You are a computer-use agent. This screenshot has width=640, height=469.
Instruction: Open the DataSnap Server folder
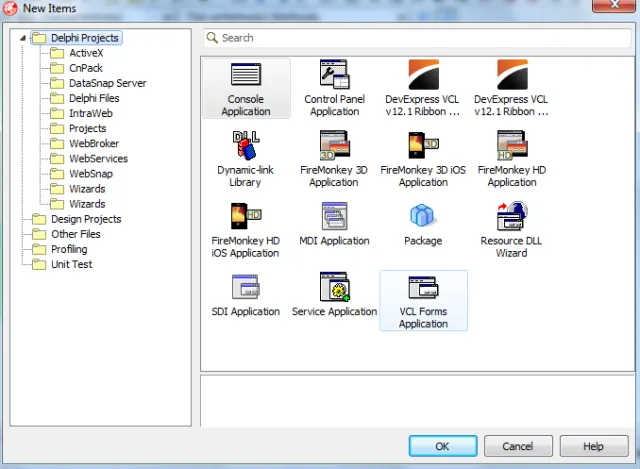point(107,83)
